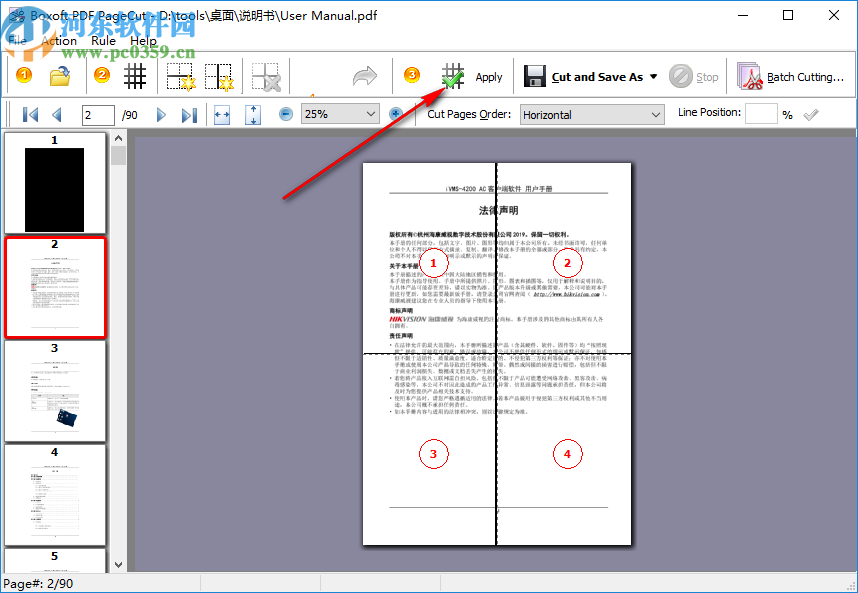This screenshot has width=858, height=593.
Task: Navigate to the previous page arrow
Action: point(58,114)
